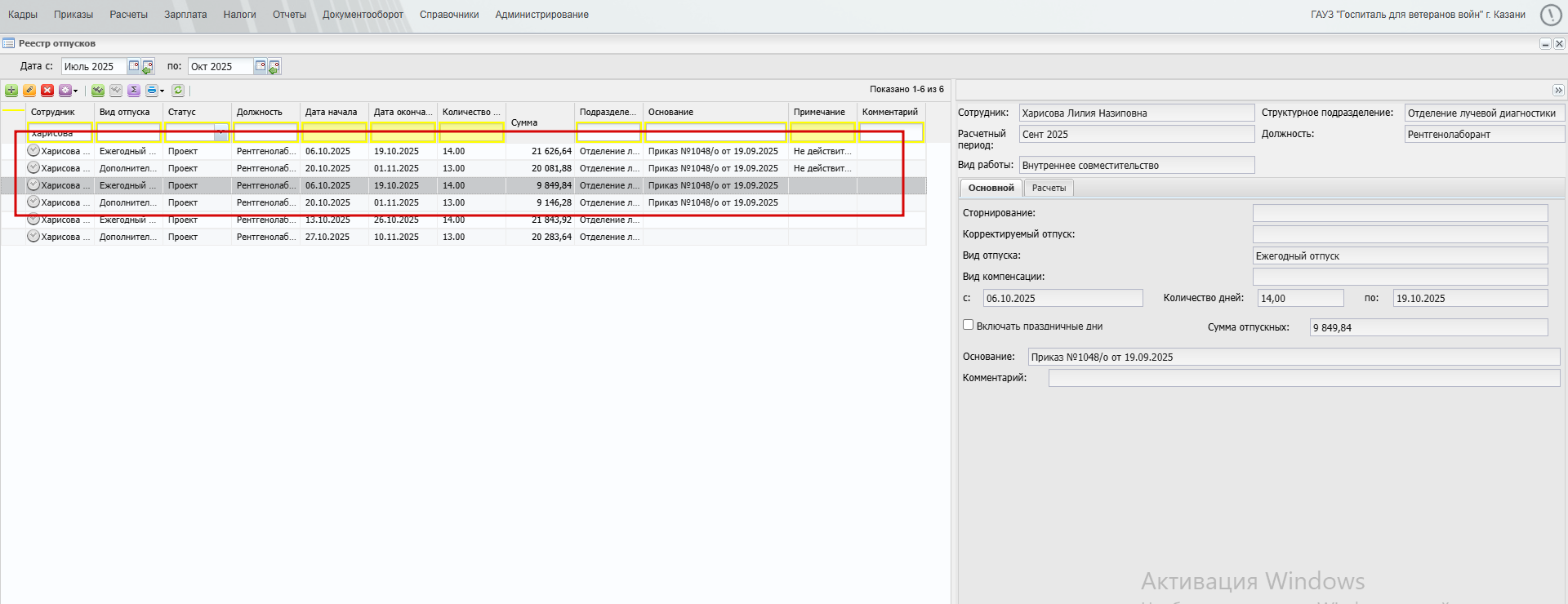Image resolution: width=1568 pixels, height=604 pixels.
Task: Sort by the Сотрудник column header
Action: [60, 112]
